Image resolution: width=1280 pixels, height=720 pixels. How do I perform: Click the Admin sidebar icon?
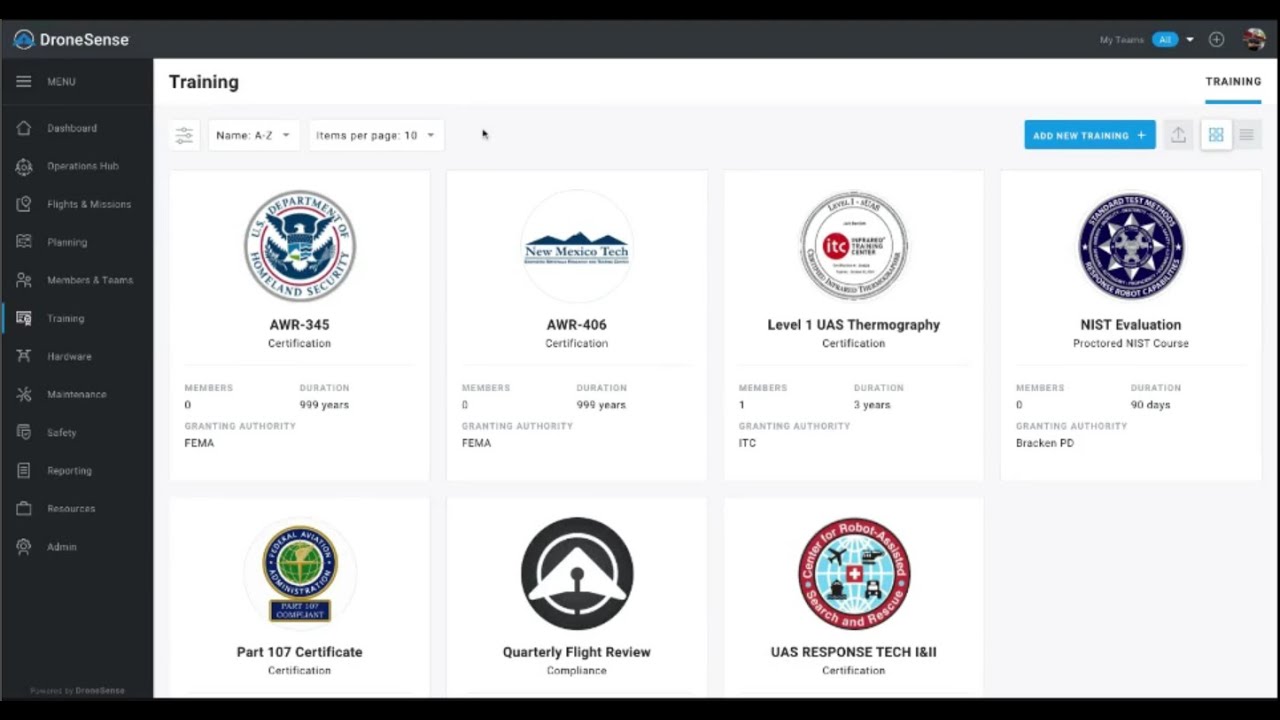(x=24, y=547)
